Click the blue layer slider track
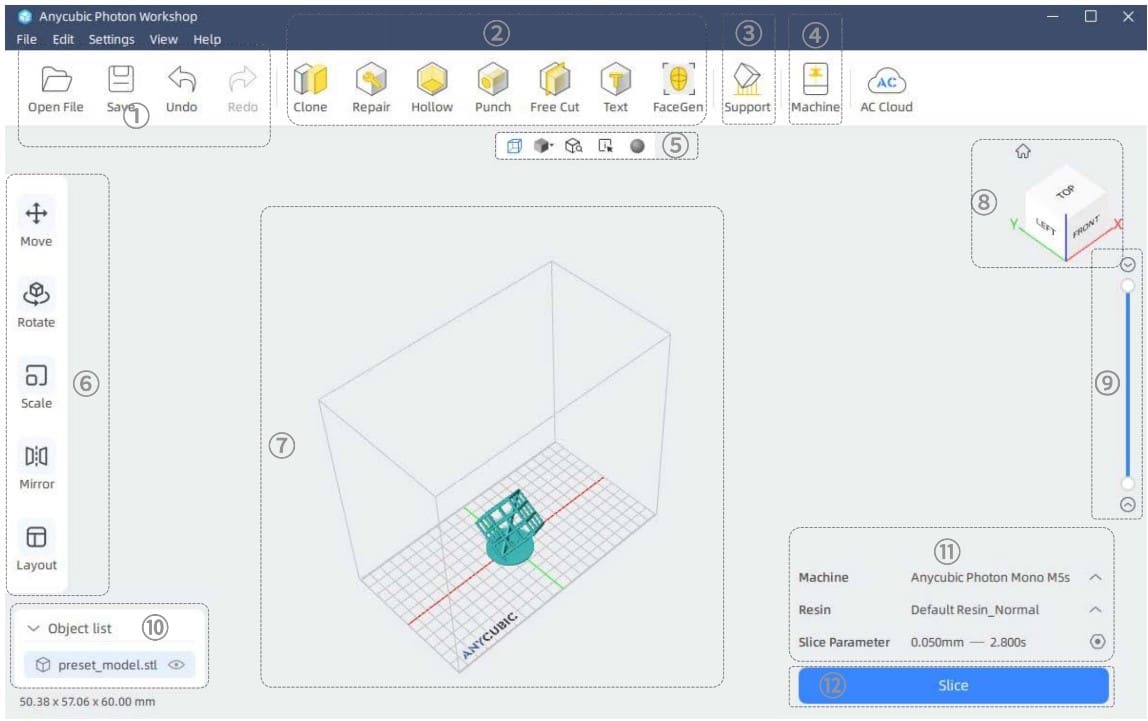Viewport: 1148px width, 721px height. [1128, 384]
